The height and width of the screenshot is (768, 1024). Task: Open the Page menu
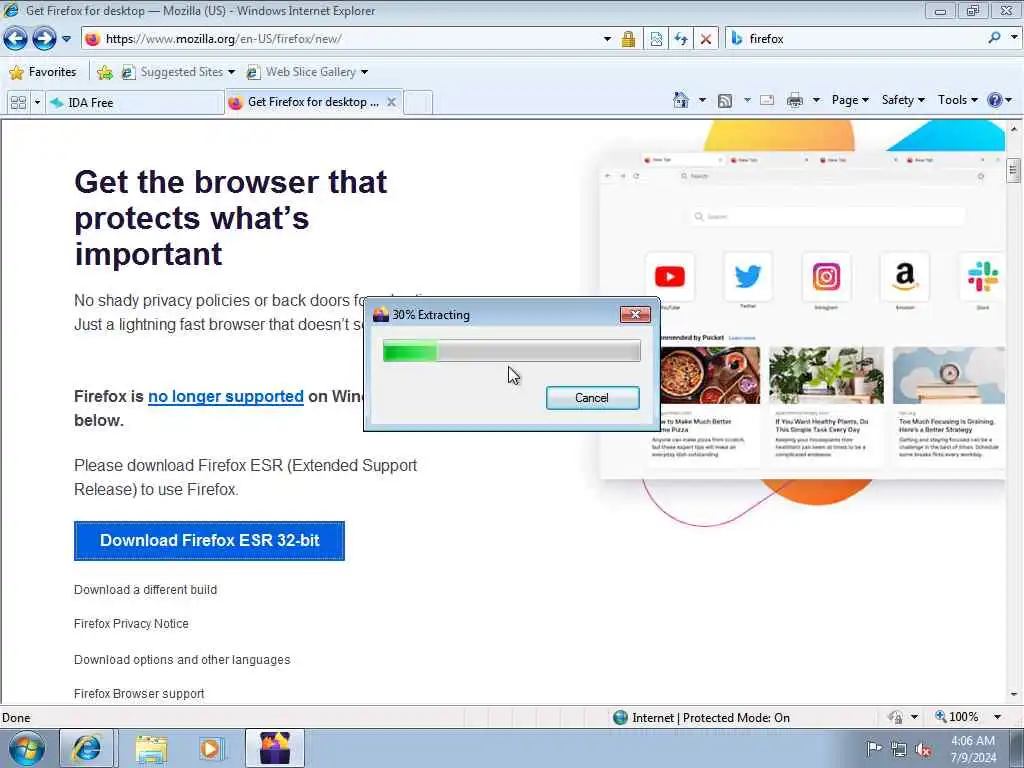point(850,100)
